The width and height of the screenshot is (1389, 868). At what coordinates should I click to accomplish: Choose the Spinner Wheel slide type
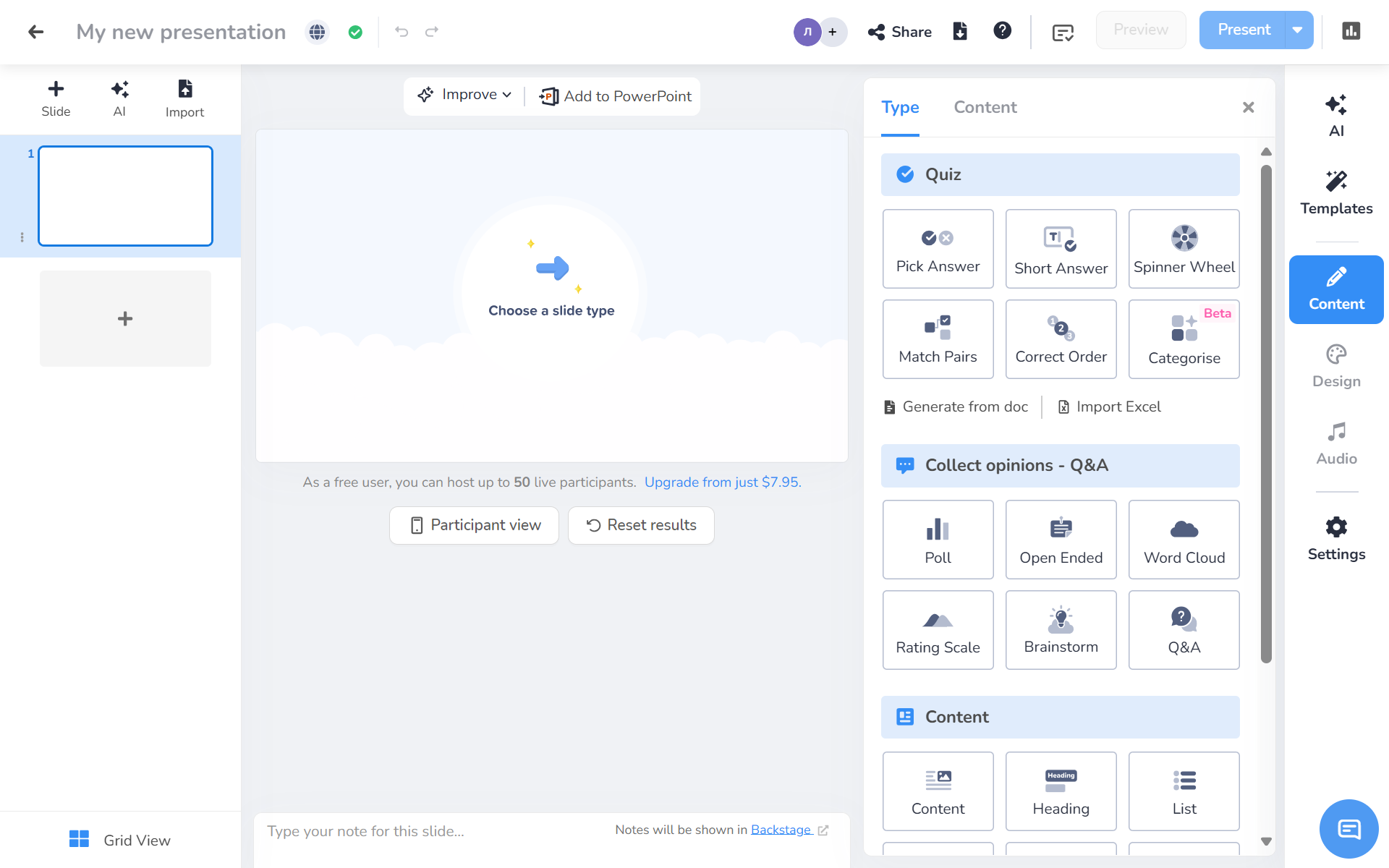pyautogui.click(x=1184, y=249)
